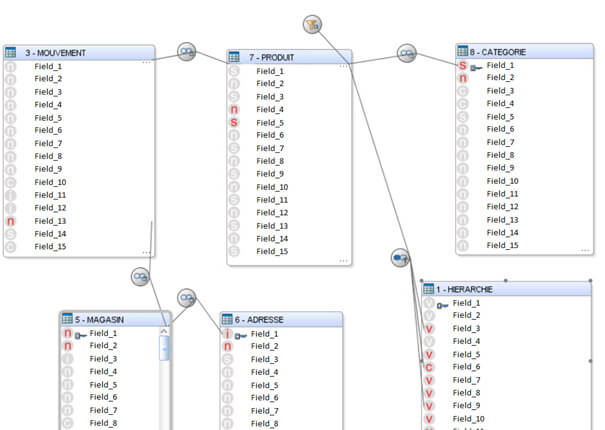This screenshot has width=605, height=430.
Task: Click the red S type icon beside Field_5 in PRODUIT
Action: [234, 122]
